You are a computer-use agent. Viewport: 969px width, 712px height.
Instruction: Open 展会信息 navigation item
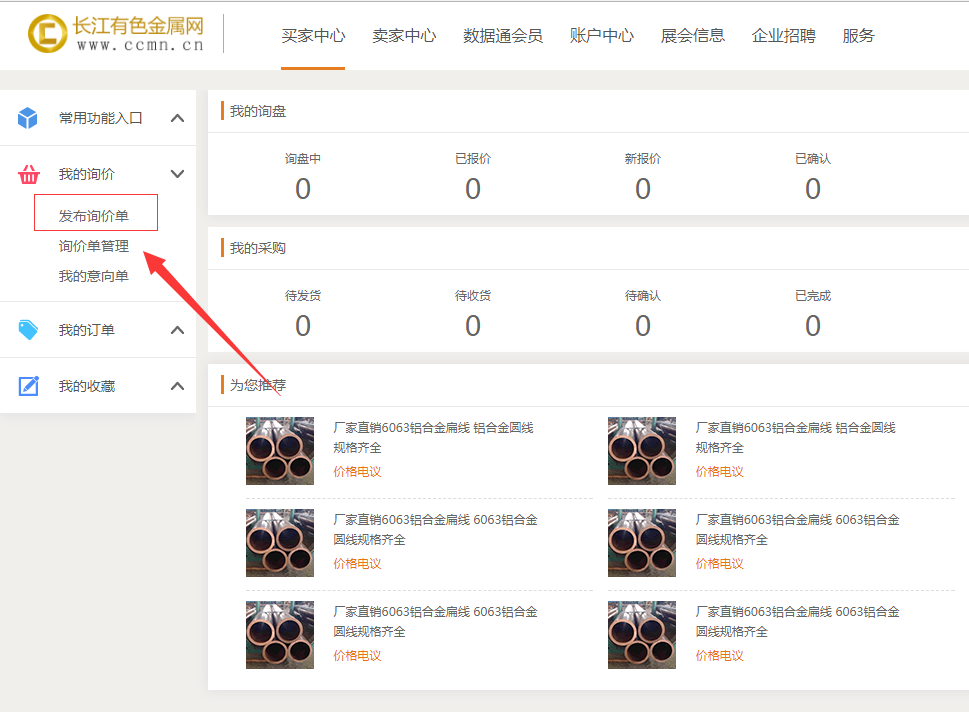[x=693, y=36]
